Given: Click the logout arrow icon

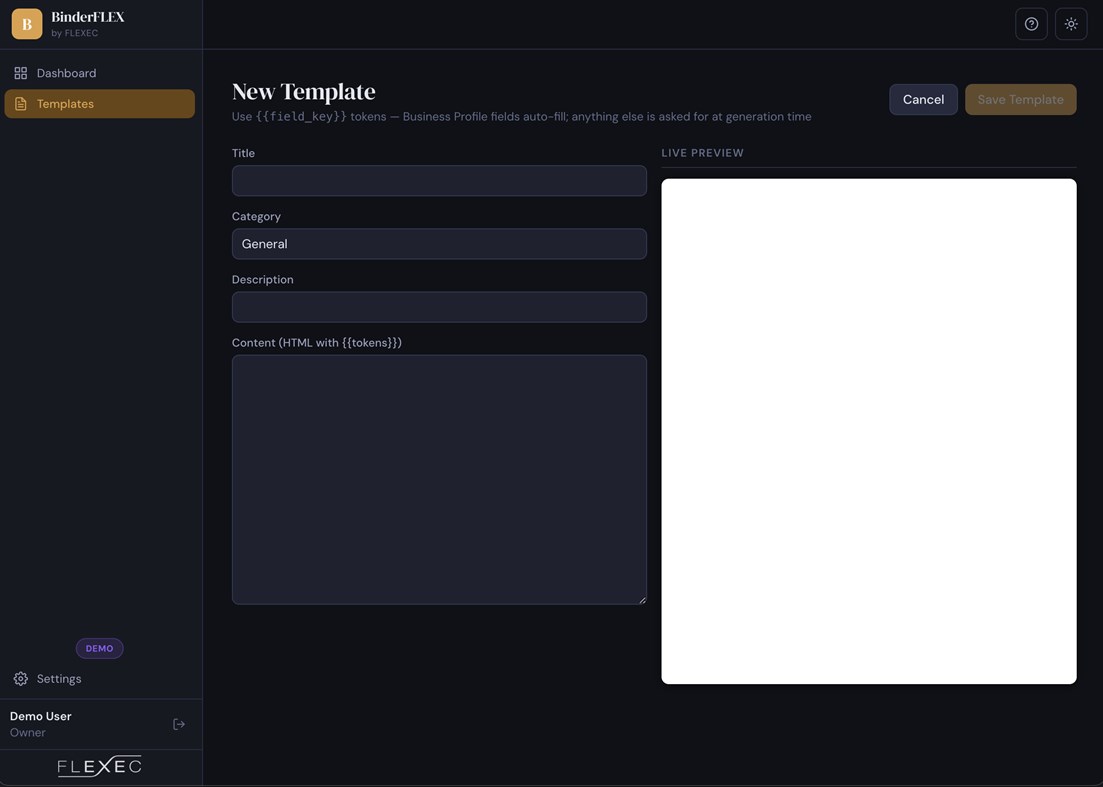Looking at the screenshot, I should (x=179, y=724).
